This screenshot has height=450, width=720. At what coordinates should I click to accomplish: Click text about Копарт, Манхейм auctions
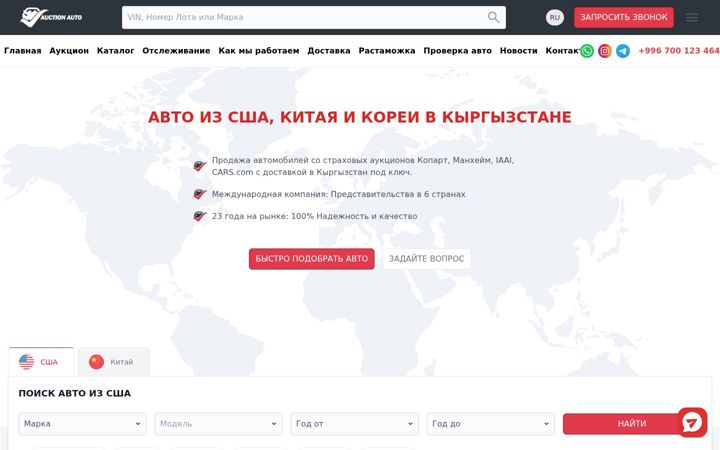[x=363, y=166]
